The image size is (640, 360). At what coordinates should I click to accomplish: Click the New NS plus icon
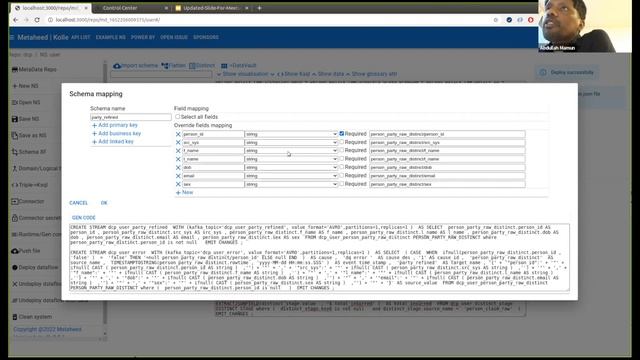[x=15, y=86]
